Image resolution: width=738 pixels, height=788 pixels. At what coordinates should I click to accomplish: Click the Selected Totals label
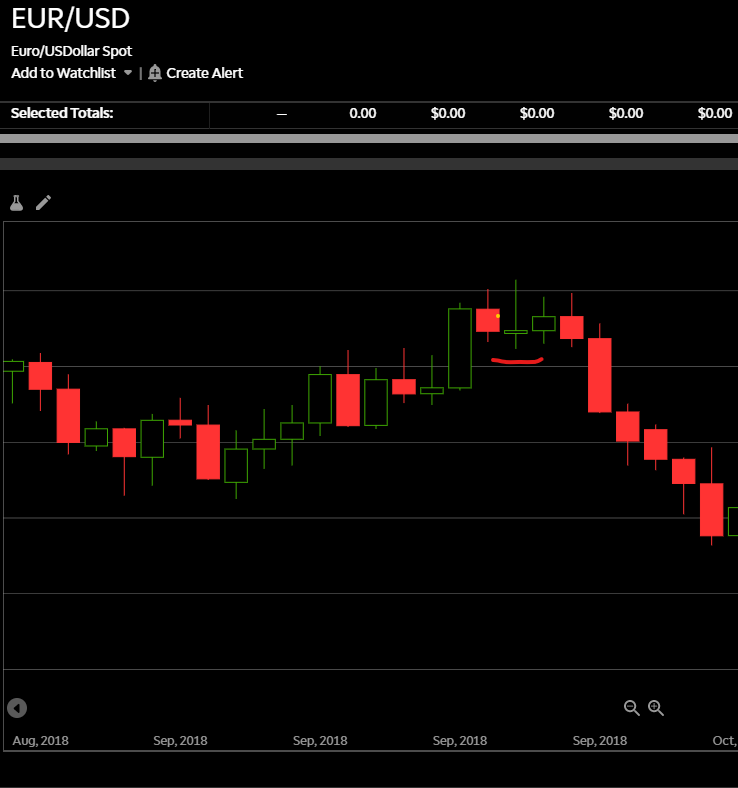point(62,113)
